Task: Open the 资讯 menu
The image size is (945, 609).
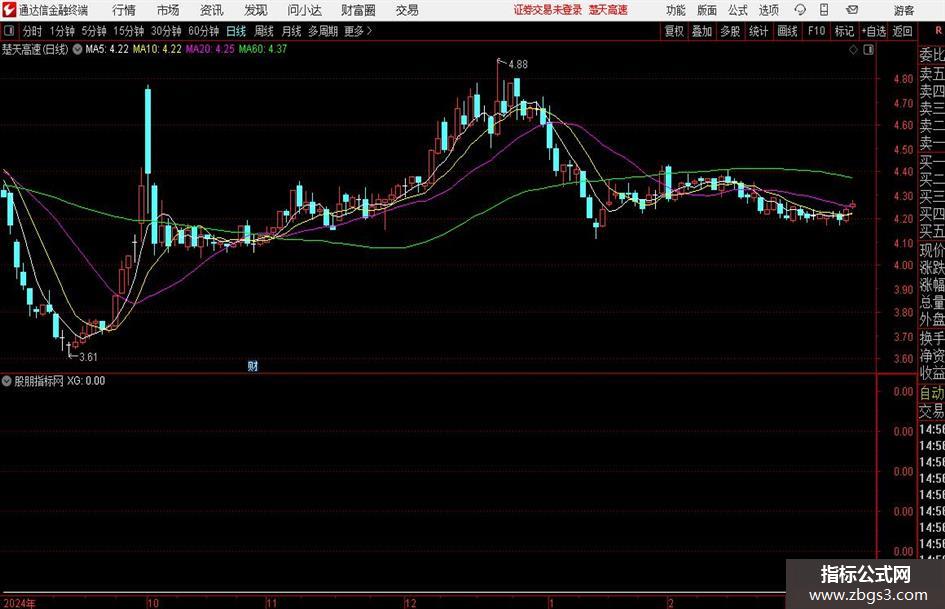Action: [212, 10]
